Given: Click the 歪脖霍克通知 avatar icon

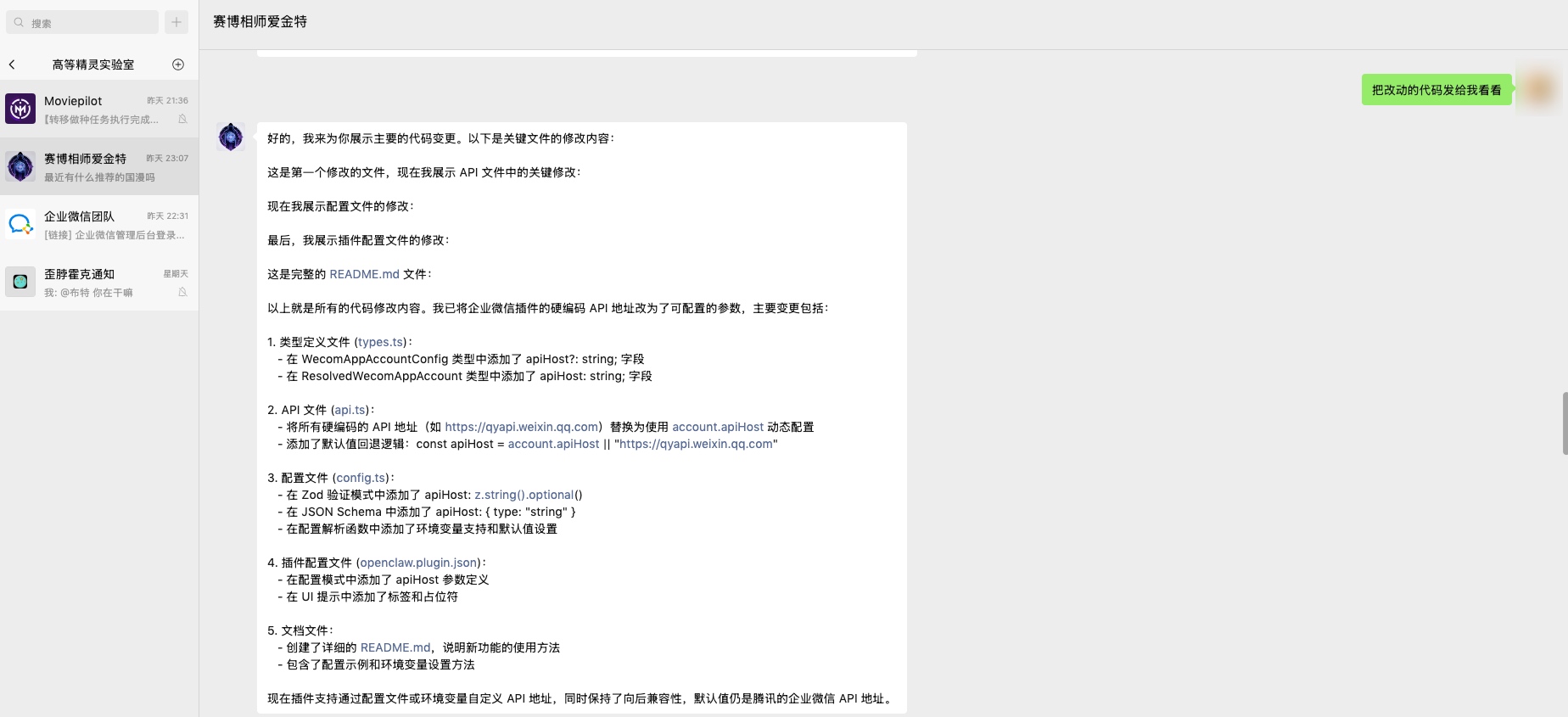Looking at the screenshot, I should pos(20,282).
